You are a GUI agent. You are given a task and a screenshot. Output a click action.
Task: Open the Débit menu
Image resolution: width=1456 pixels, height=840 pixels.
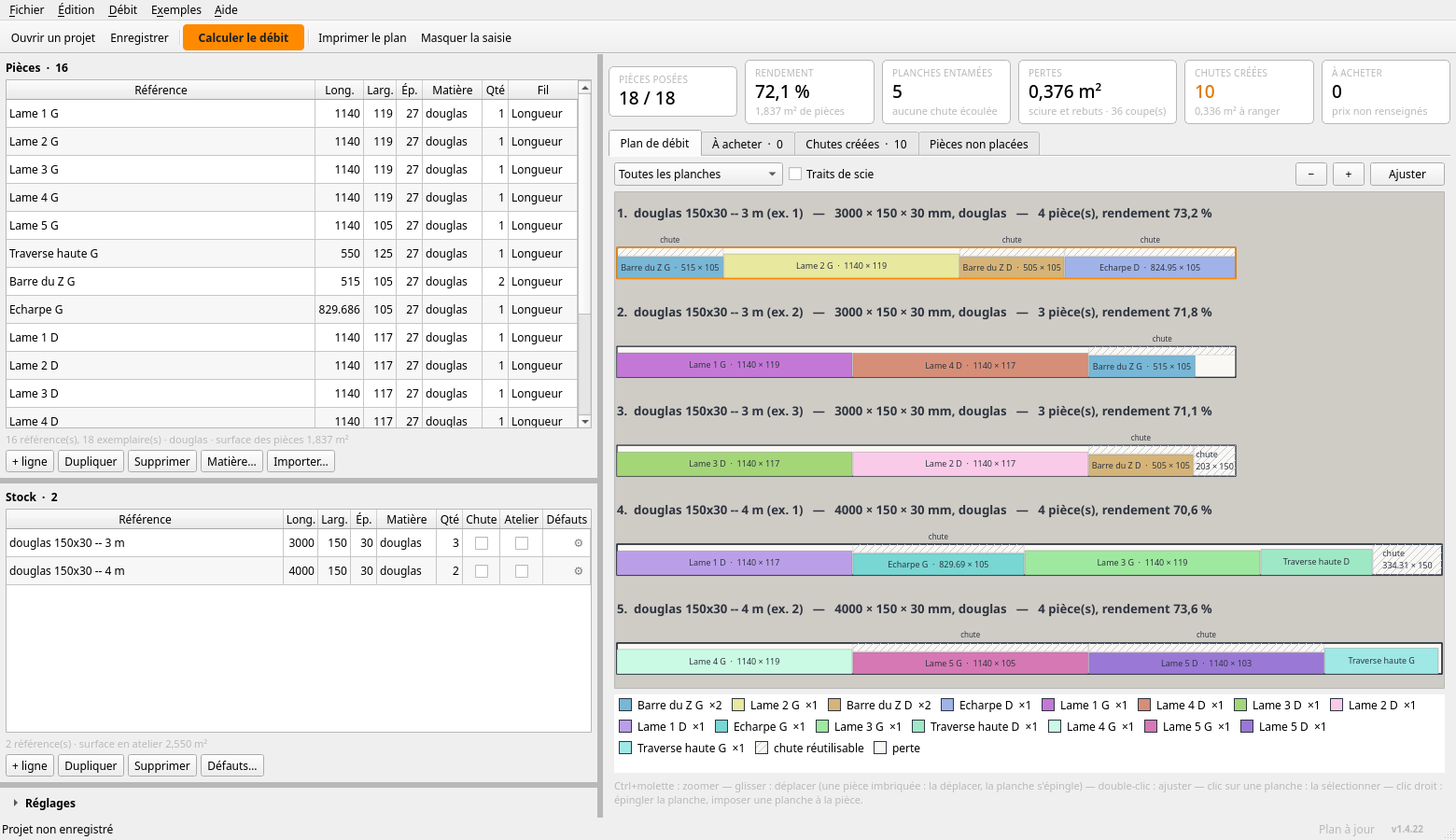(x=122, y=10)
